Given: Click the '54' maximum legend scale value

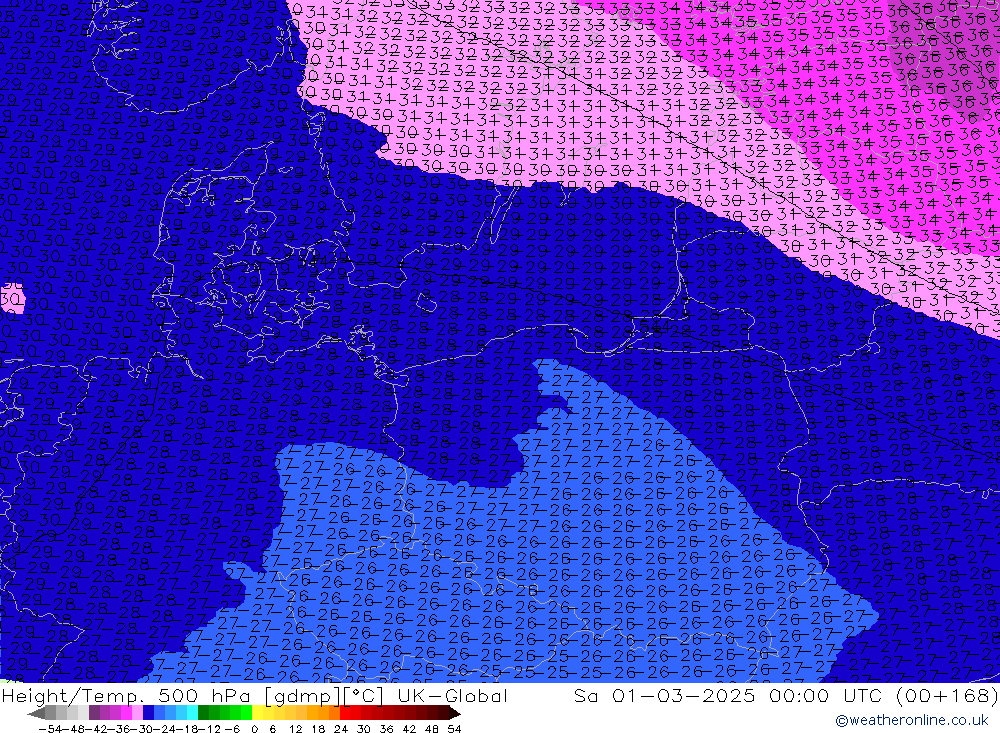Looking at the screenshot, I should [454, 729].
